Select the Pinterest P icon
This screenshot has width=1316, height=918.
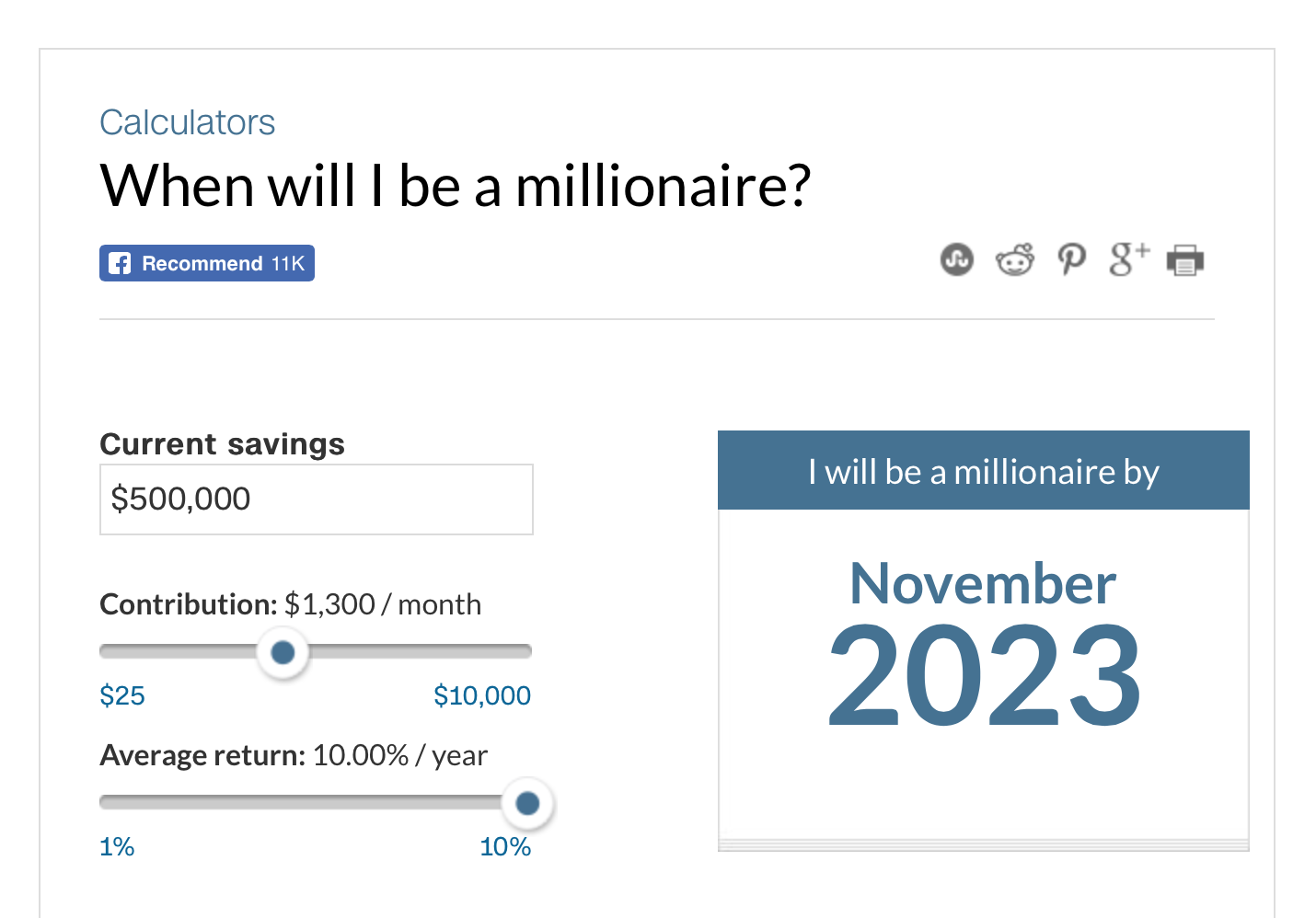pyautogui.click(x=1070, y=260)
